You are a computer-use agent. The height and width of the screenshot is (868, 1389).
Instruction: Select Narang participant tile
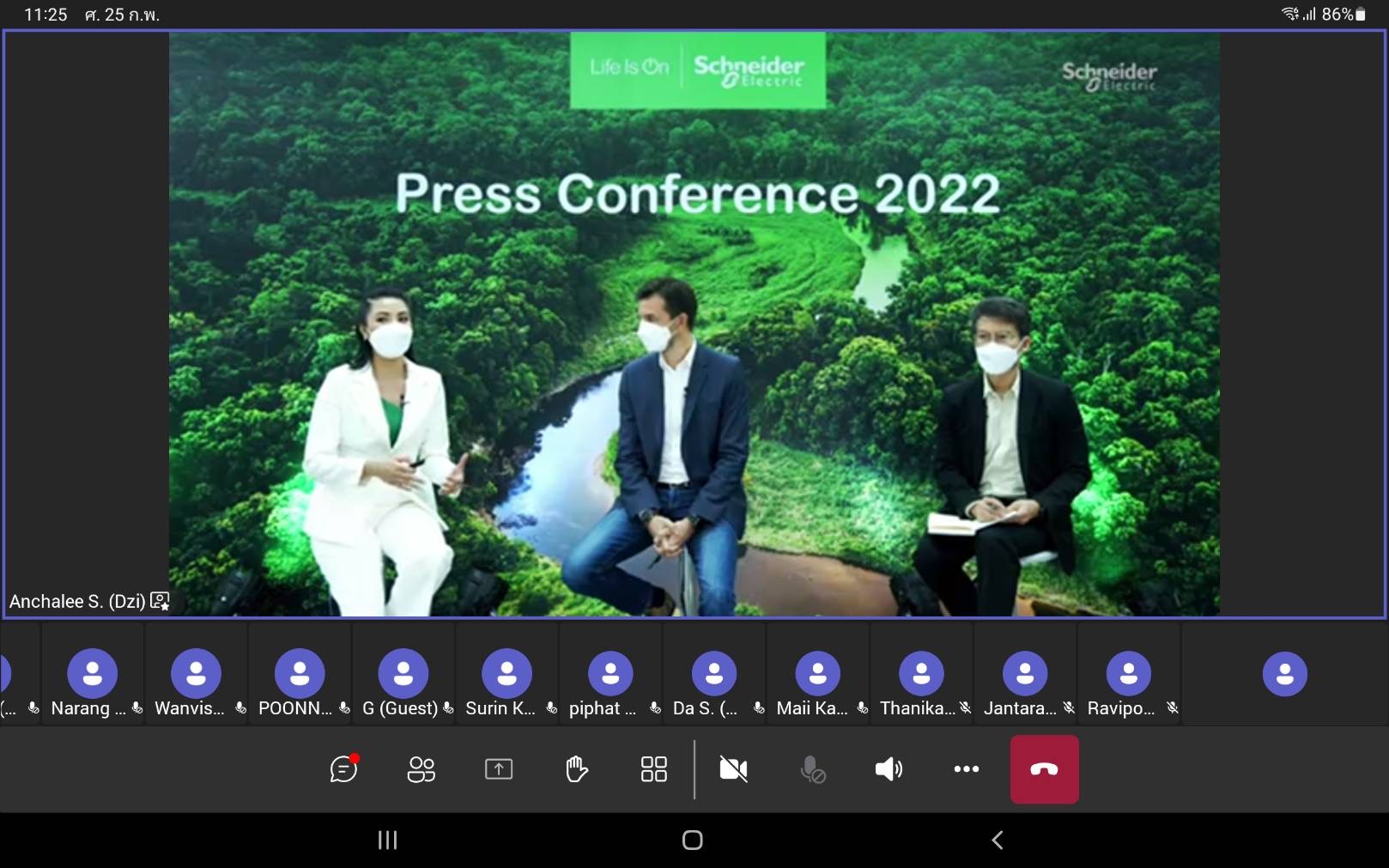pos(93,675)
